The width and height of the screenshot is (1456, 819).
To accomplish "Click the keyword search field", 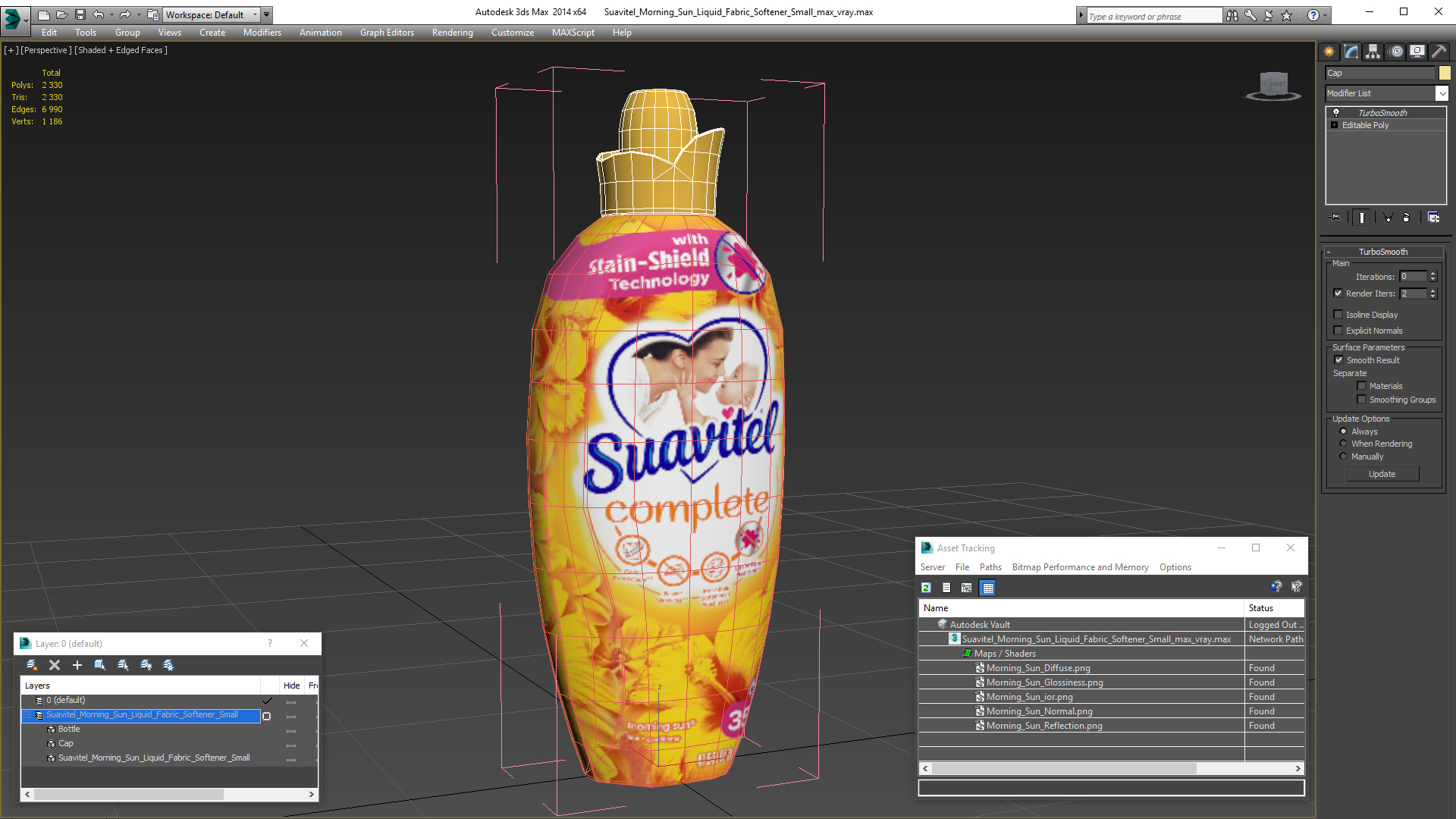I will click(x=1153, y=16).
